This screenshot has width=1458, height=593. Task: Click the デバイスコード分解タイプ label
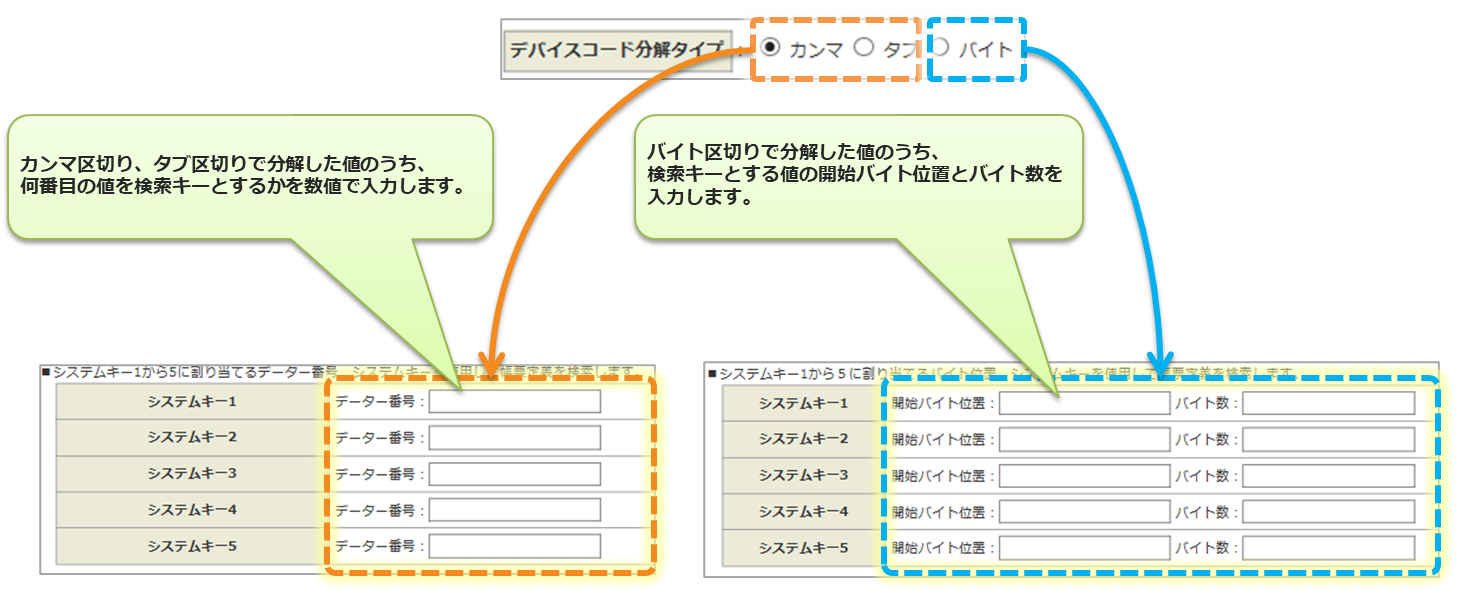pos(616,49)
